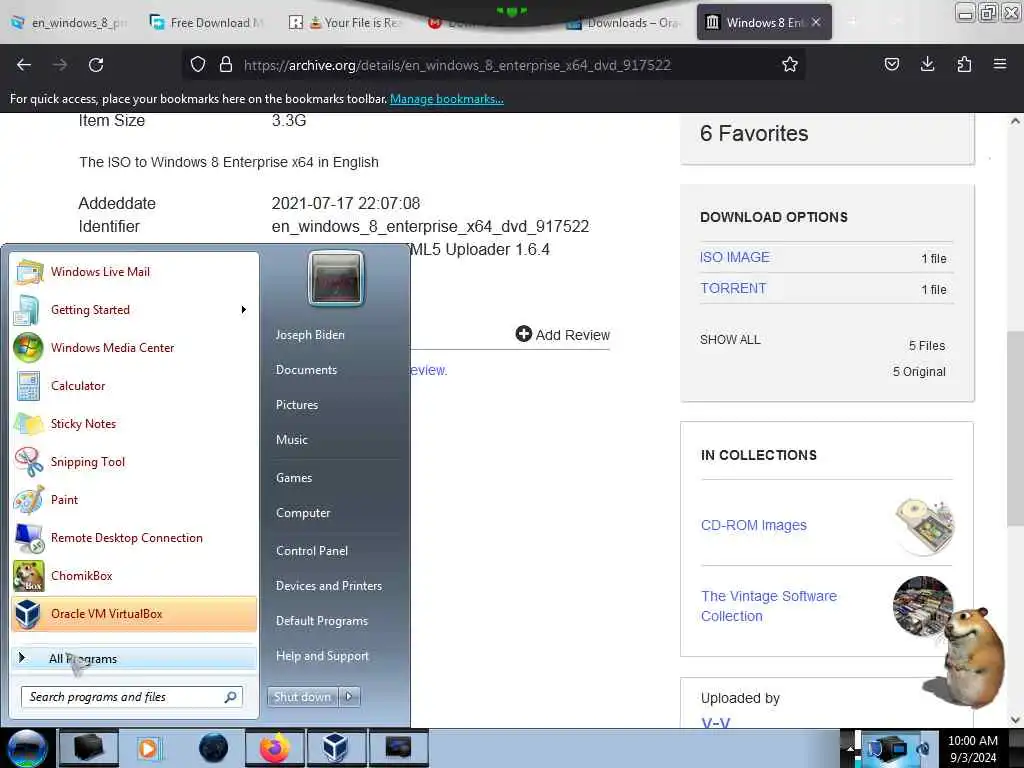Start Remote Desktop Connection
The image size is (1024, 768).
coord(134,537)
